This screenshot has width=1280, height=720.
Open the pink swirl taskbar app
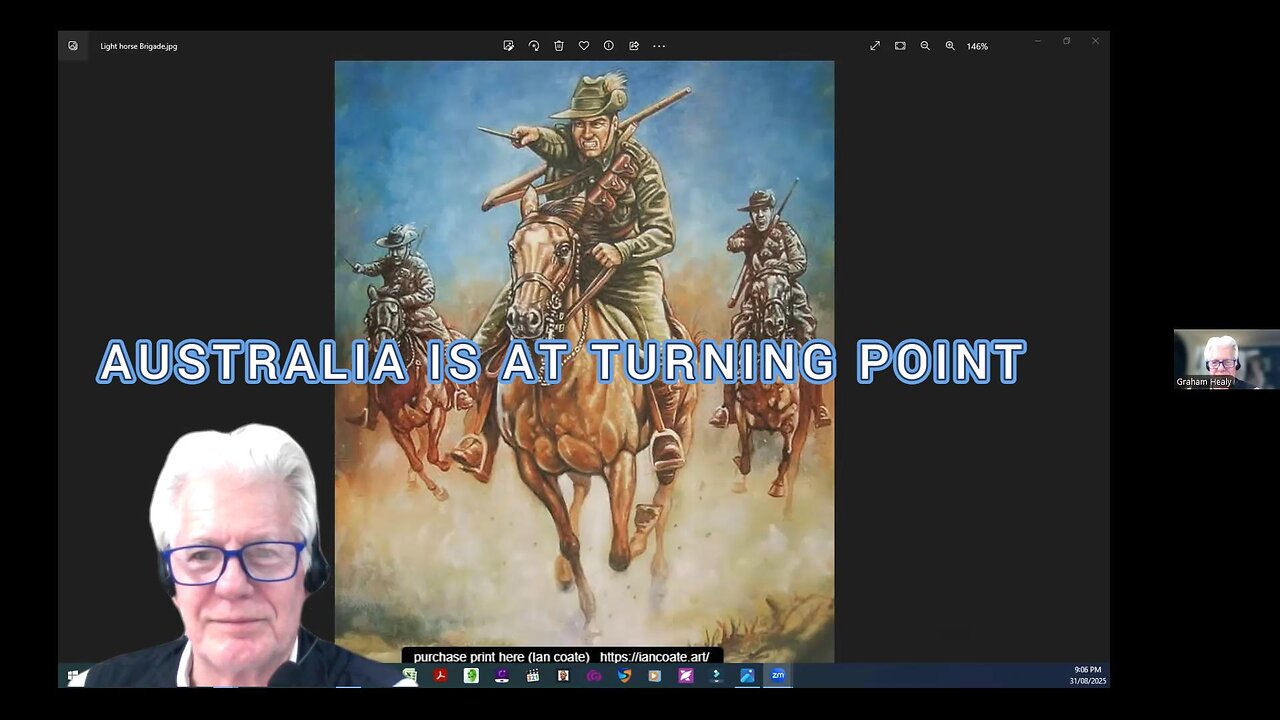click(x=594, y=676)
